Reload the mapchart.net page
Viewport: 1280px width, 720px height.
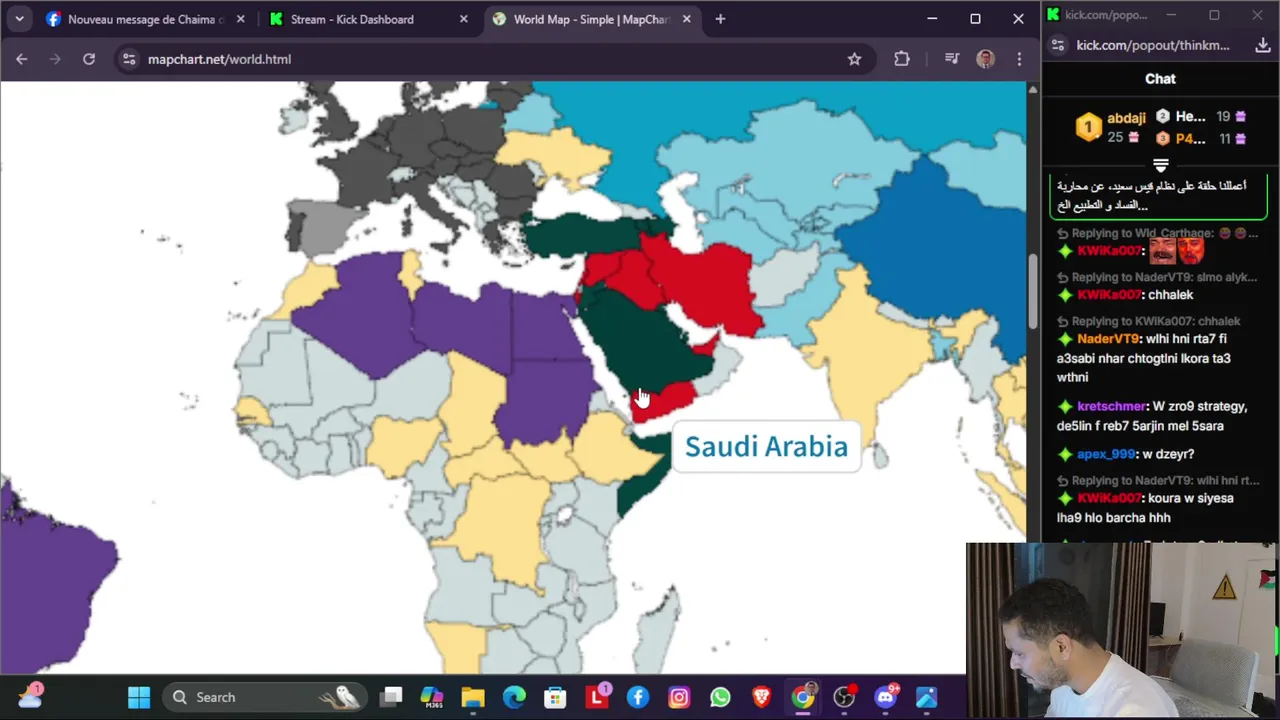[89, 59]
